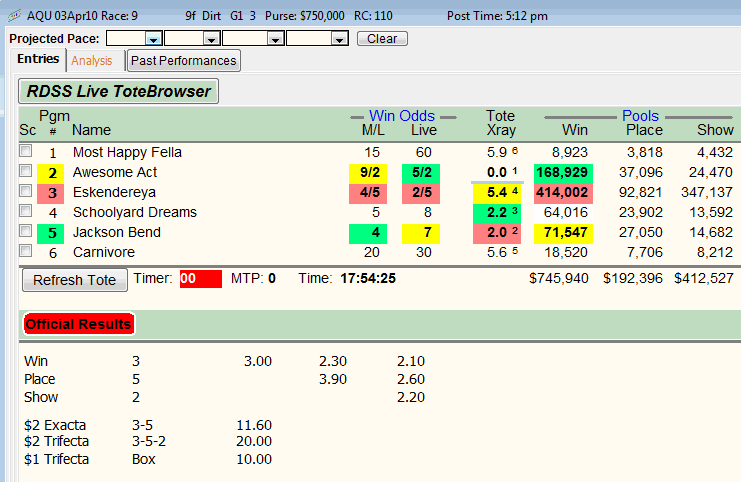The height and width of the screenshot is (482, 741).
Task: Switch to the Entries tab
Action: pos(38,59)
